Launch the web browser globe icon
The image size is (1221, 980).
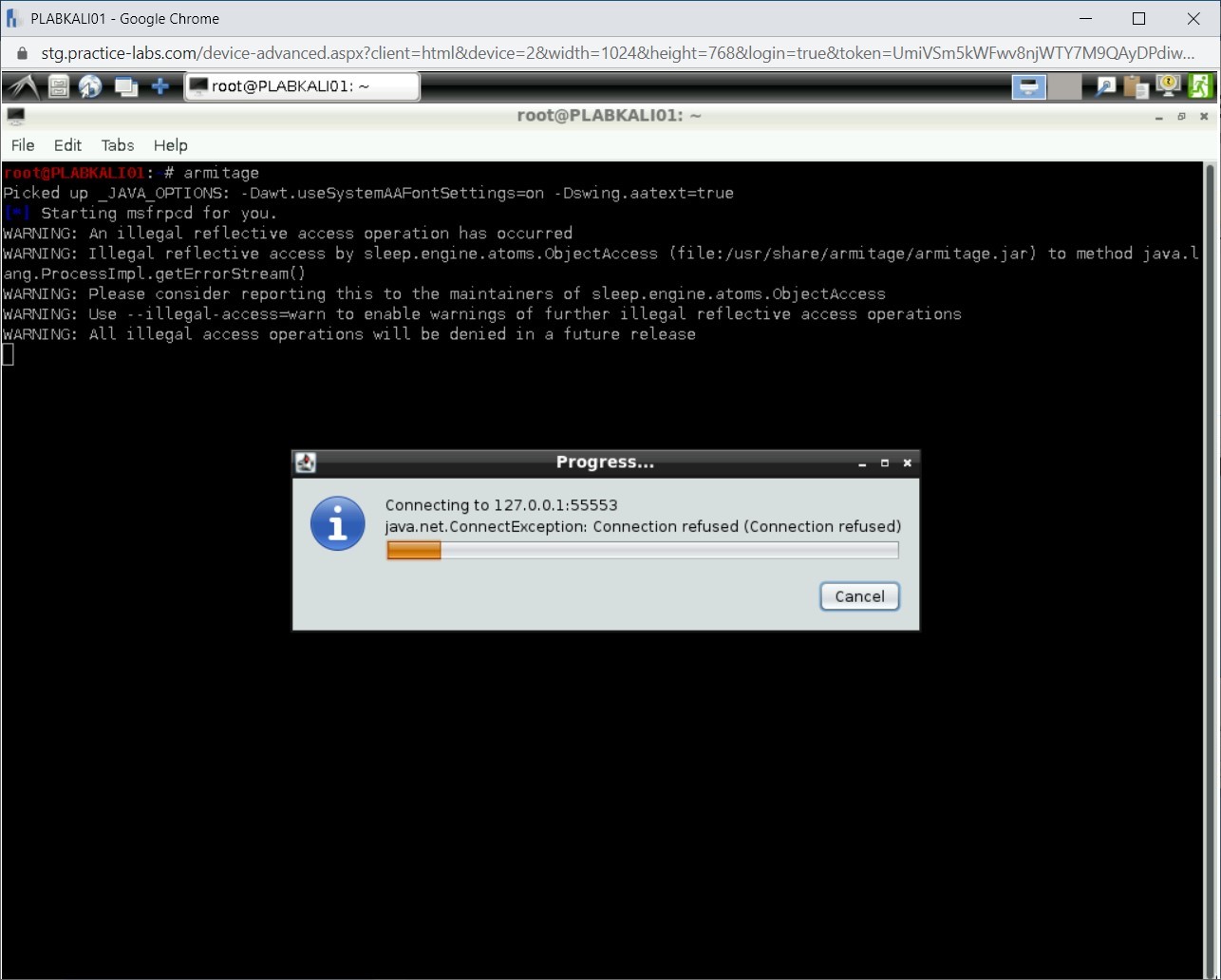(90, 86)
